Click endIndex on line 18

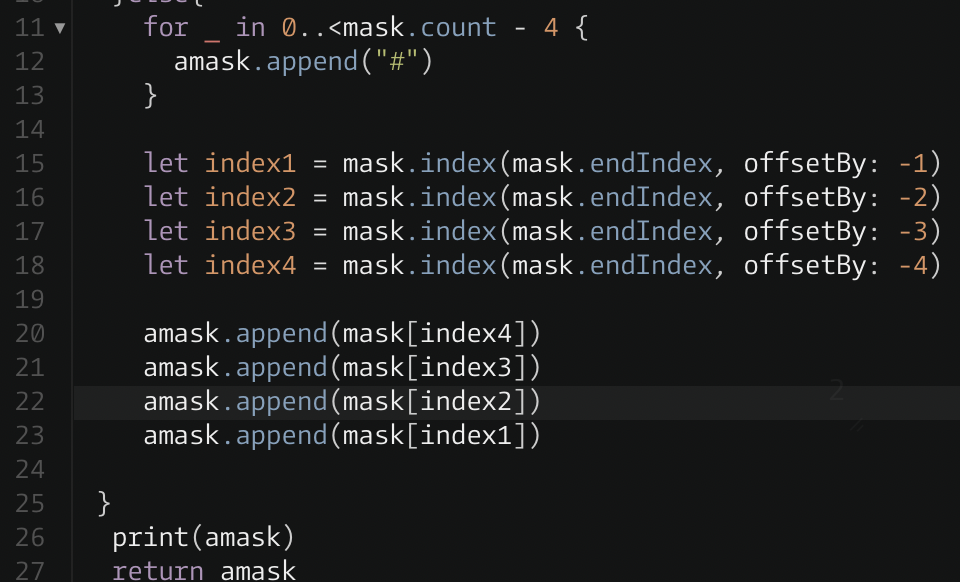click(651, 266)
